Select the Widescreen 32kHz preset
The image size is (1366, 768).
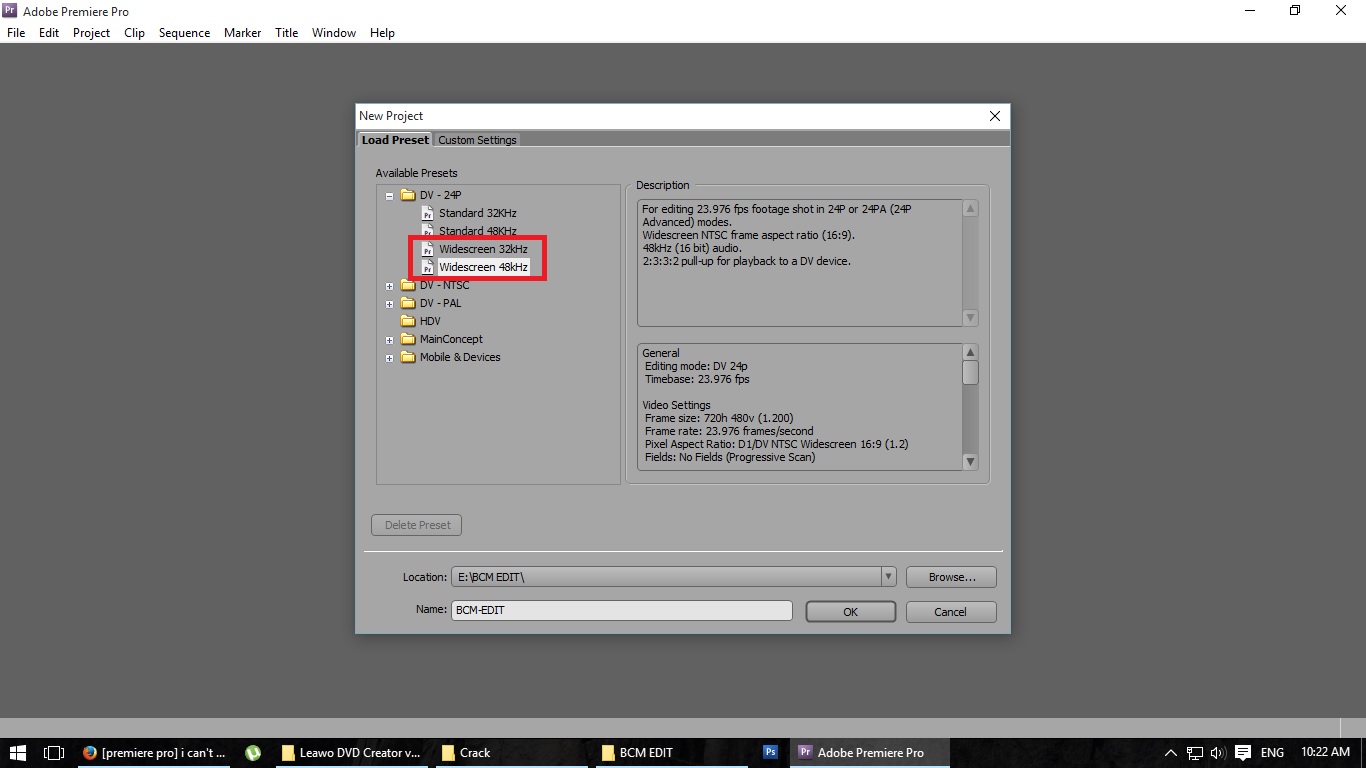click(483, 249)
